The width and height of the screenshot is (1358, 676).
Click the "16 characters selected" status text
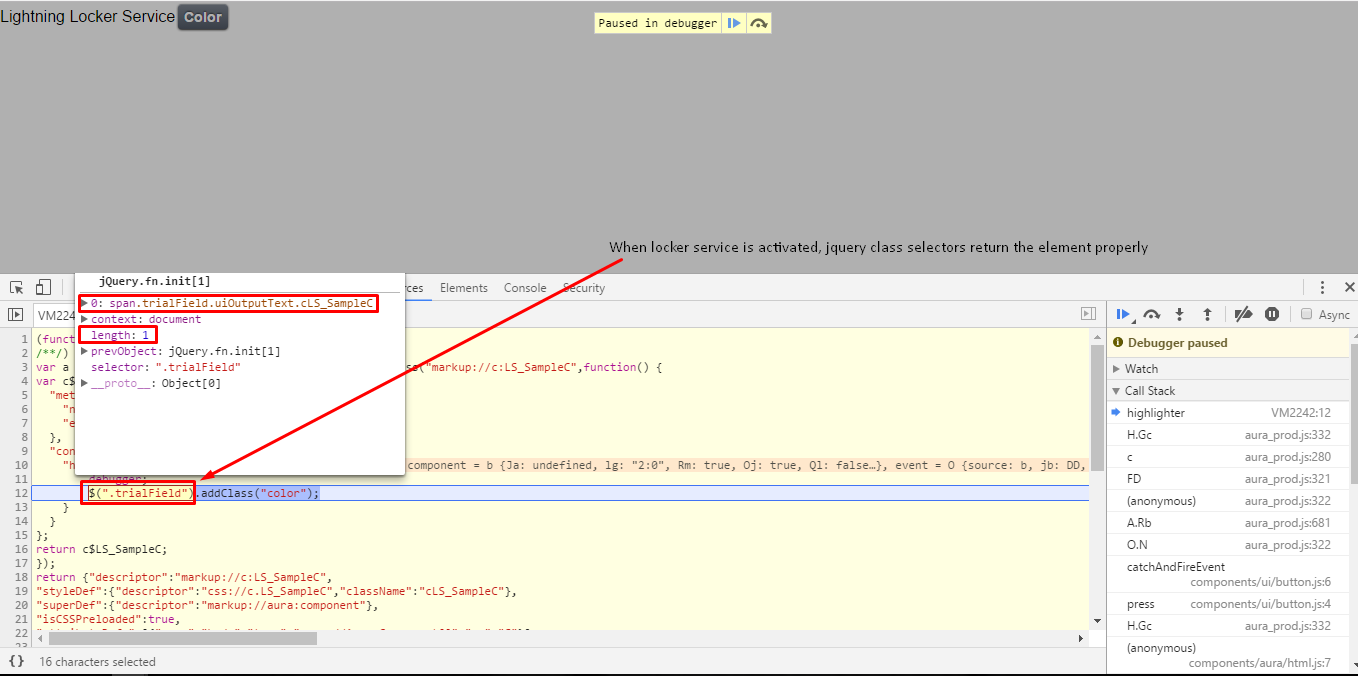tap(98, 662)
